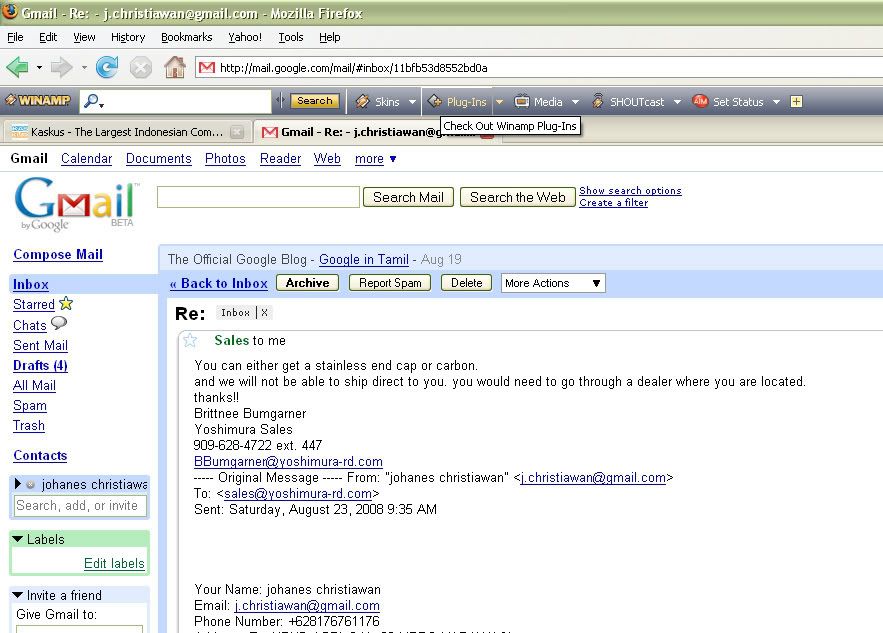Screen dimensions: 883x633
Task: Click the Winamp Search button
Action: click(x=315, y=101)
